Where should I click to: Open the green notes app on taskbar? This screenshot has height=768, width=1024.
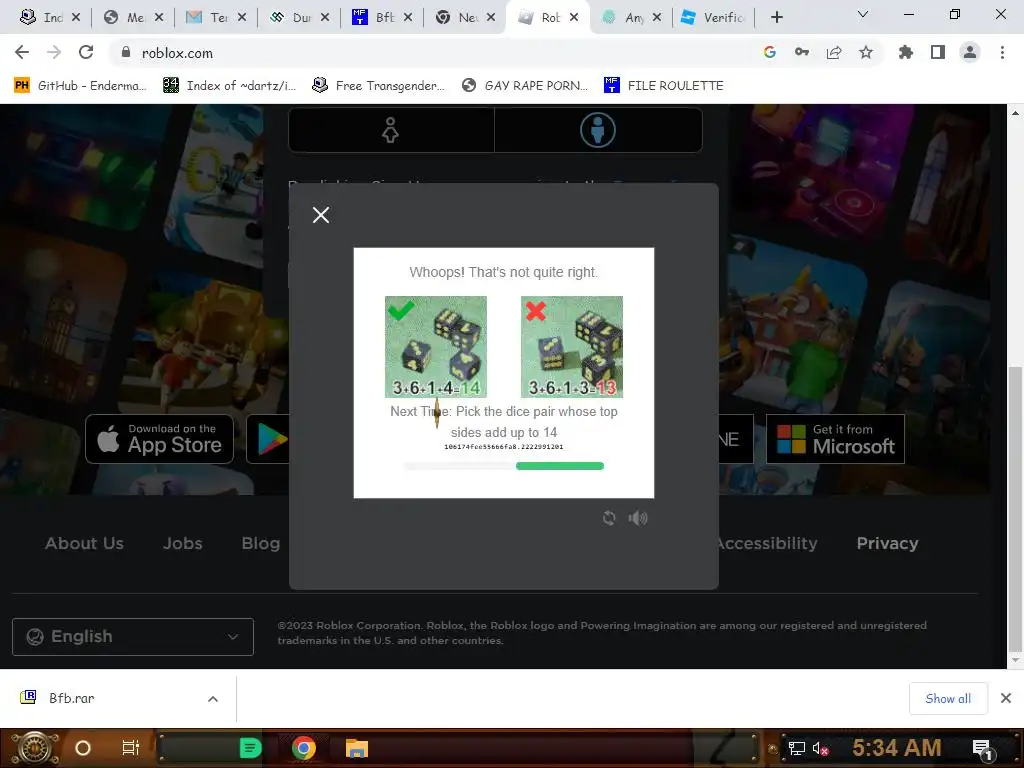click(250, 748)
